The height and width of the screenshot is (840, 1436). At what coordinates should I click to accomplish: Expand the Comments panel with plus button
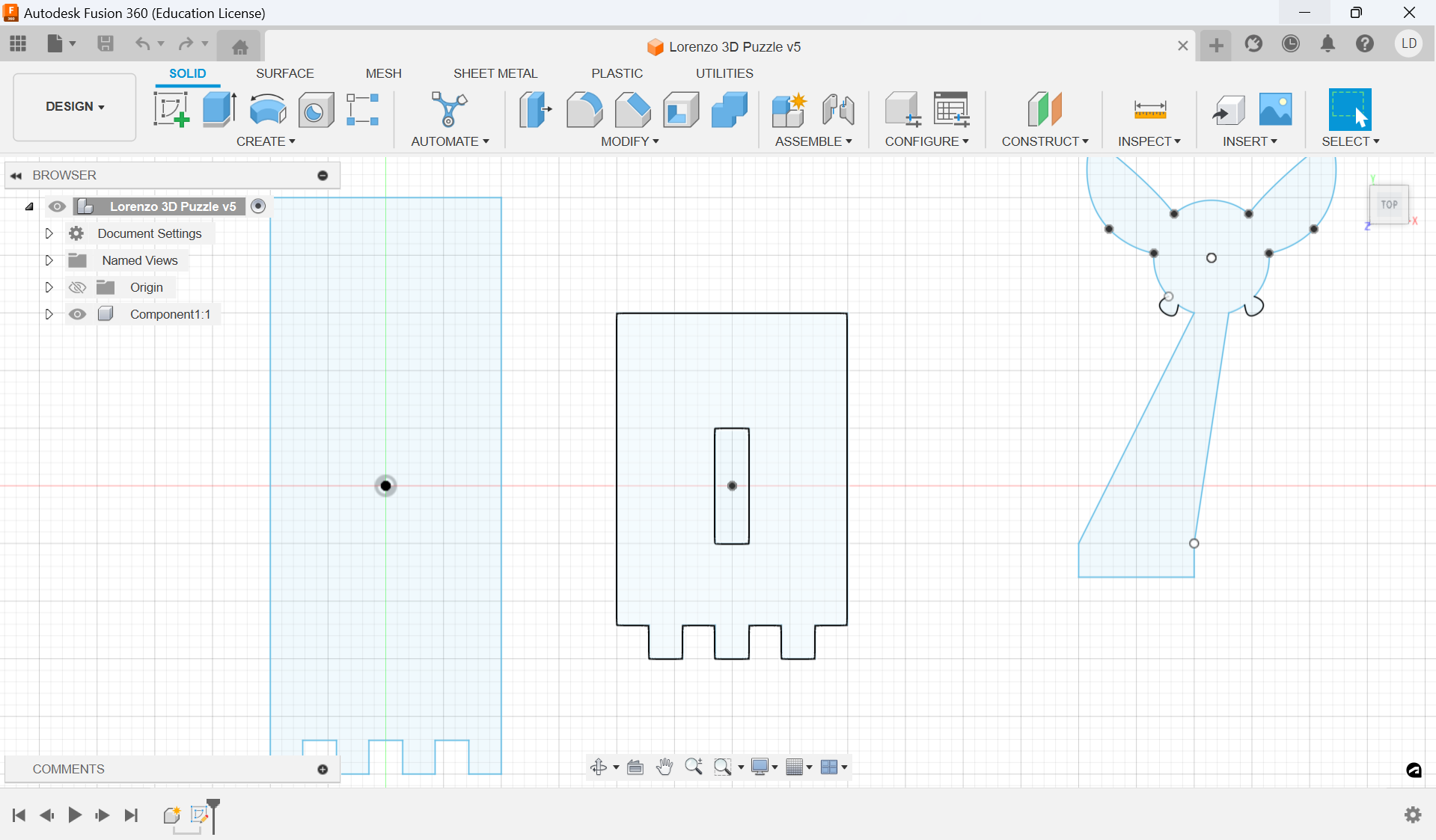pos(323,770)
